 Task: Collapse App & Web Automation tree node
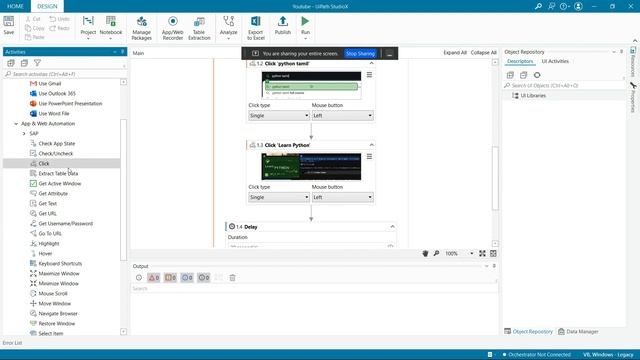16,124
